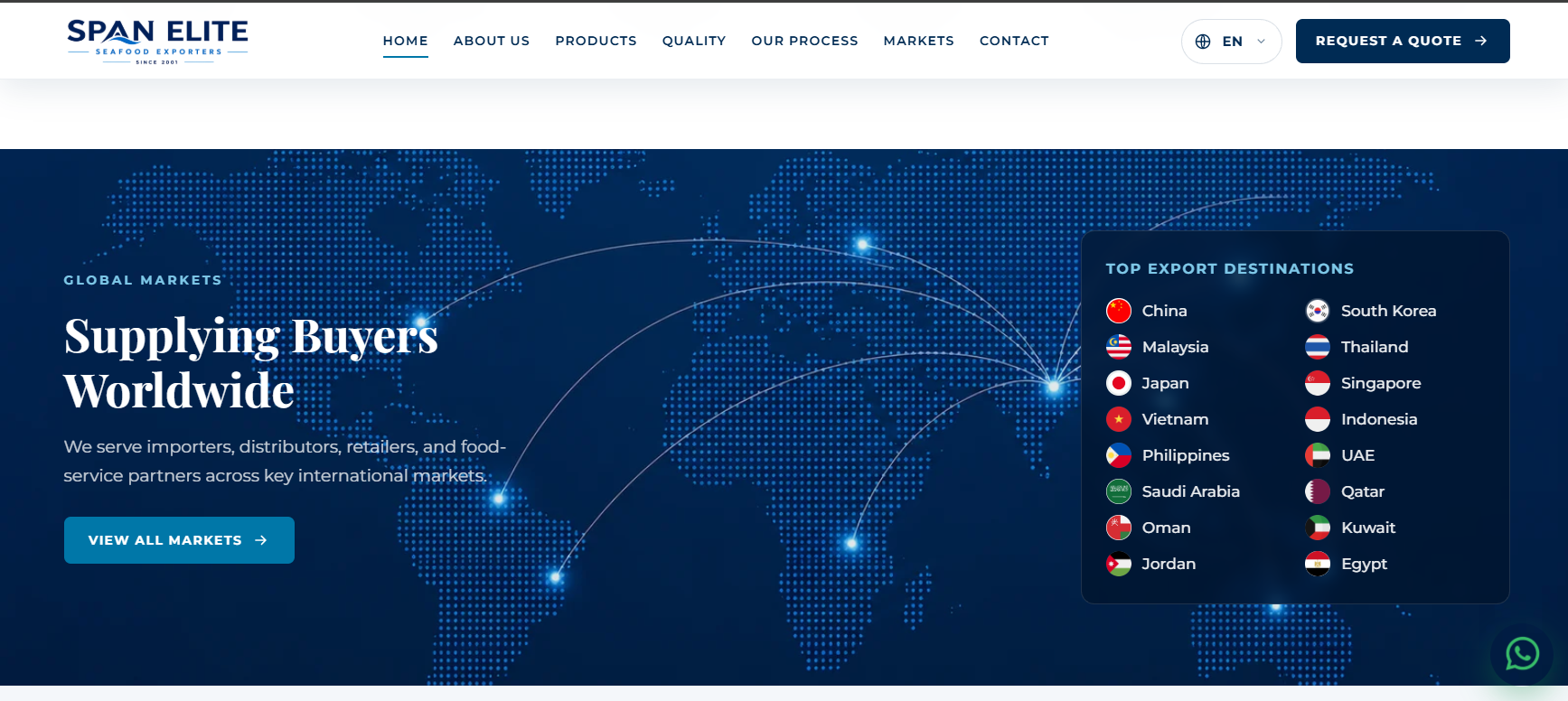The height and width of the screenshot is (701, 1568).
Task: Expand the EN language dropdown chevron
Action: 1261,42
